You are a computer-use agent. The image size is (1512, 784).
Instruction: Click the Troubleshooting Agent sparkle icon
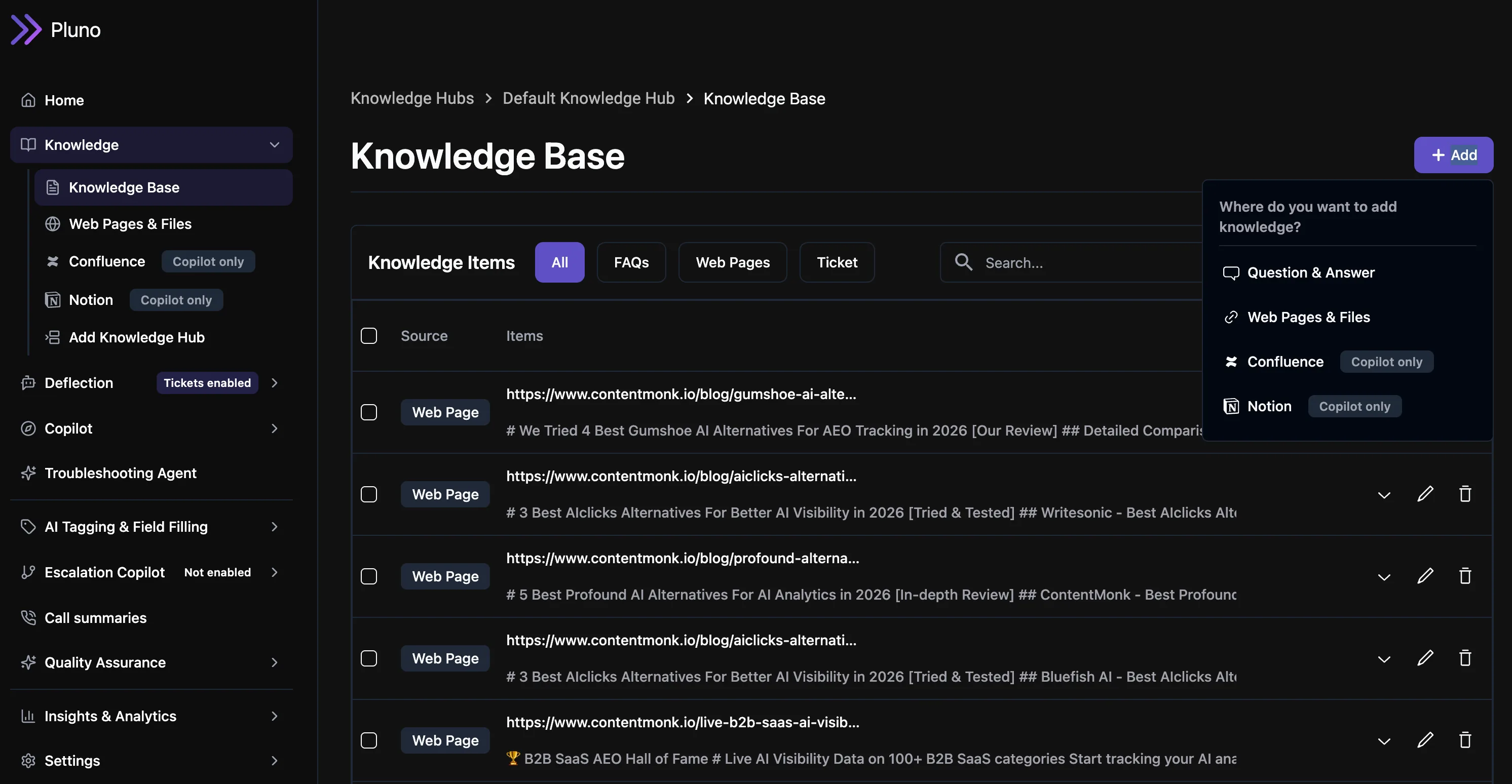[28, 473]
